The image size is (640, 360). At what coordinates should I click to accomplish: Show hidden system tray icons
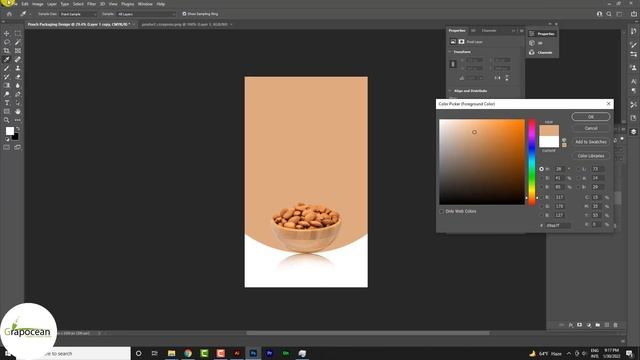[x=569, y=353]
